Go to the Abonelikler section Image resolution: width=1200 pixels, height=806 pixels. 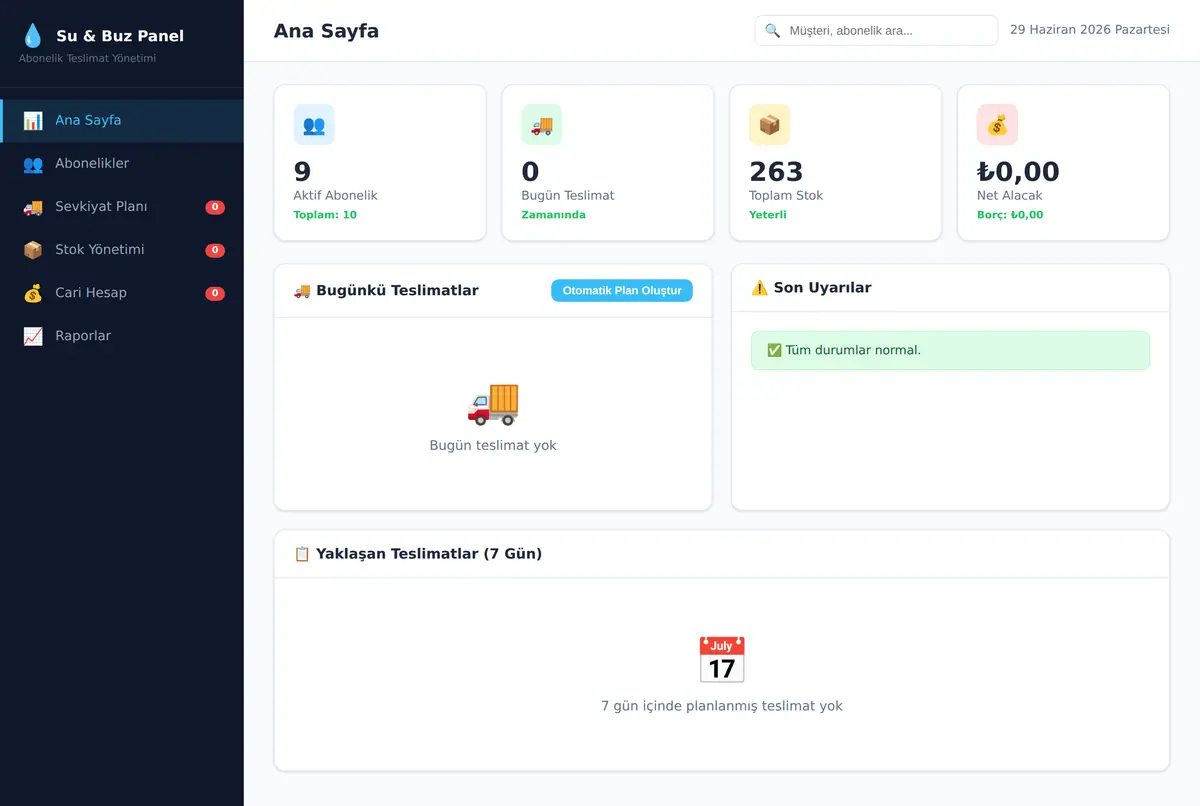point(122,164)
